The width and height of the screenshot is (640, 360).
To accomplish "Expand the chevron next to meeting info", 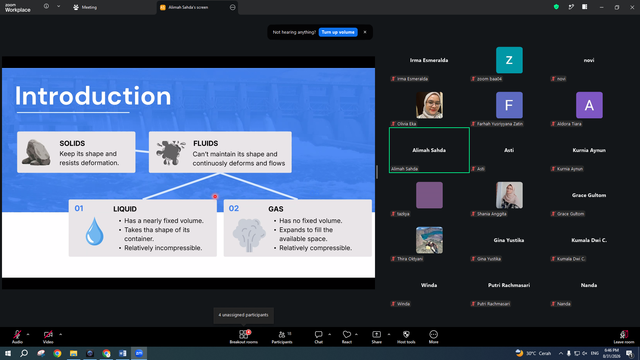I will (x=58, y=7).
